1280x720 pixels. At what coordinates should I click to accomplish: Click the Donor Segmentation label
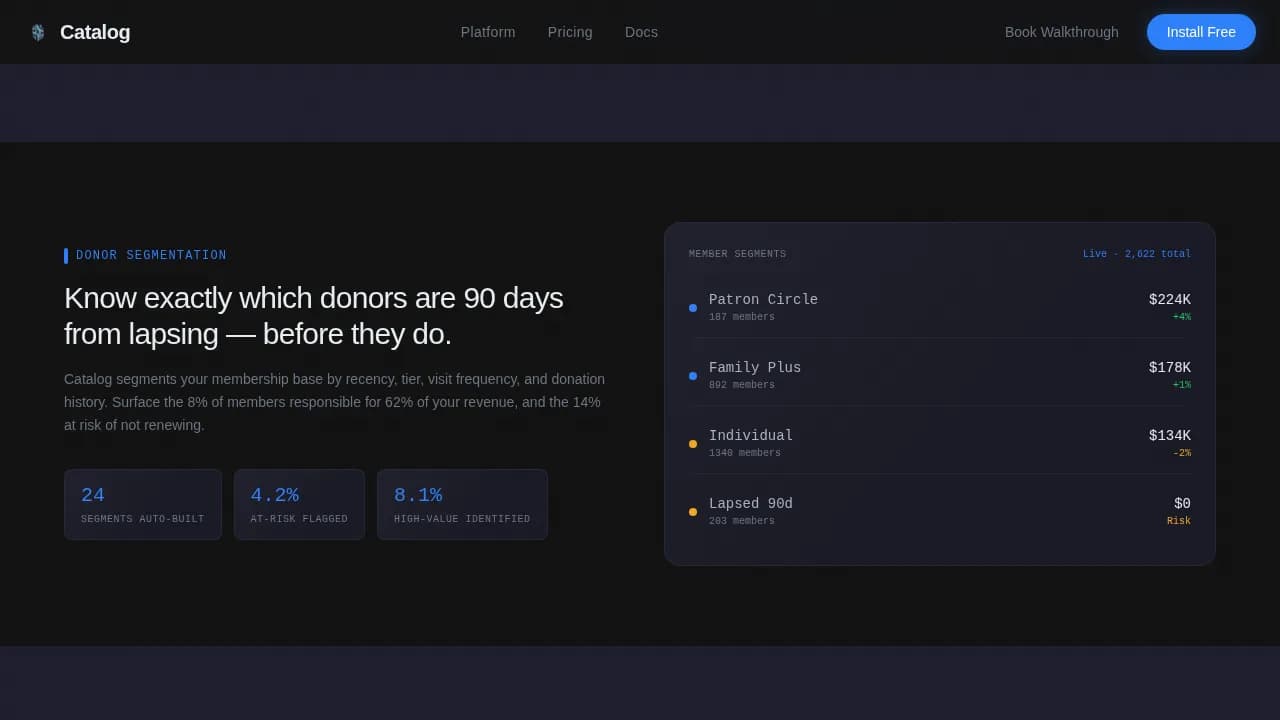(151, 255)
